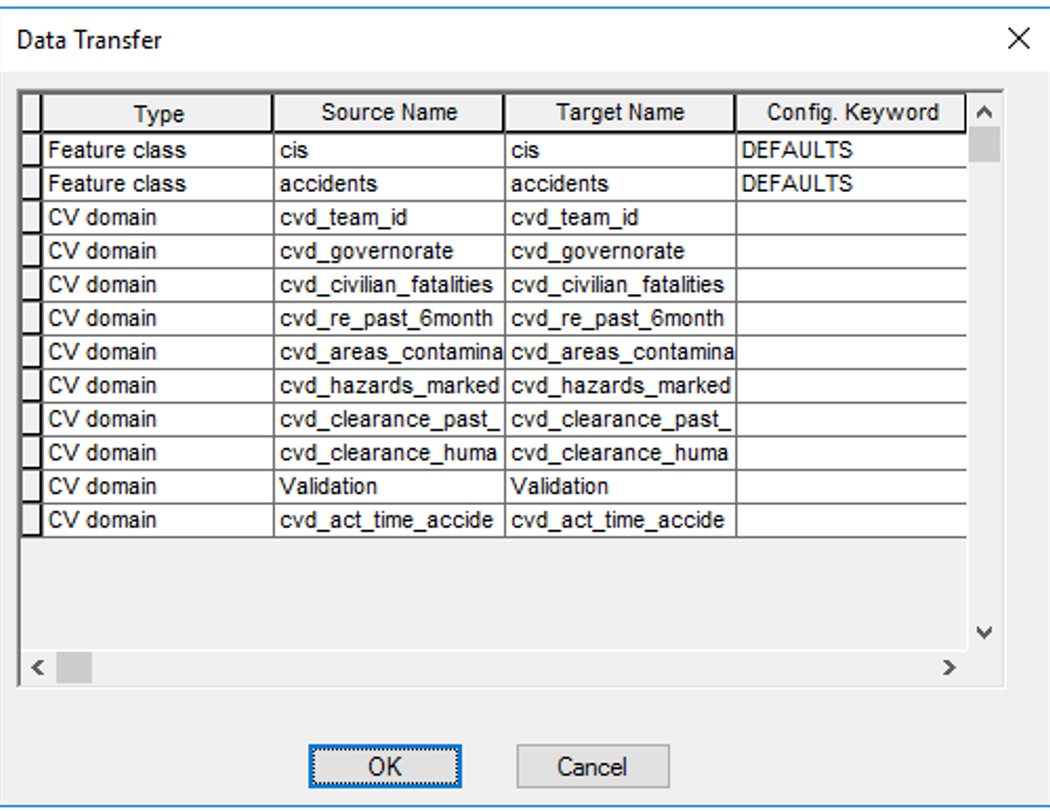Click the vertical scrollbar down arrow

pyautogui.click(x=984, y=632)
